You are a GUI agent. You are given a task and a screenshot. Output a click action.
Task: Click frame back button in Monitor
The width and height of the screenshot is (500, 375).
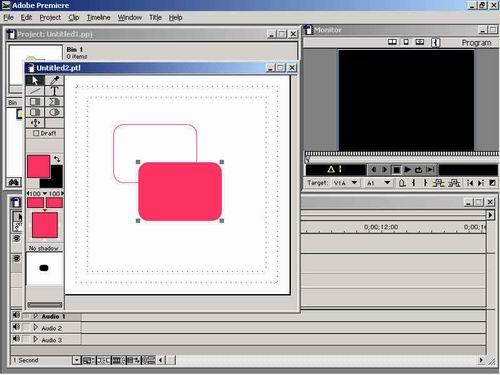pos(373,170)
